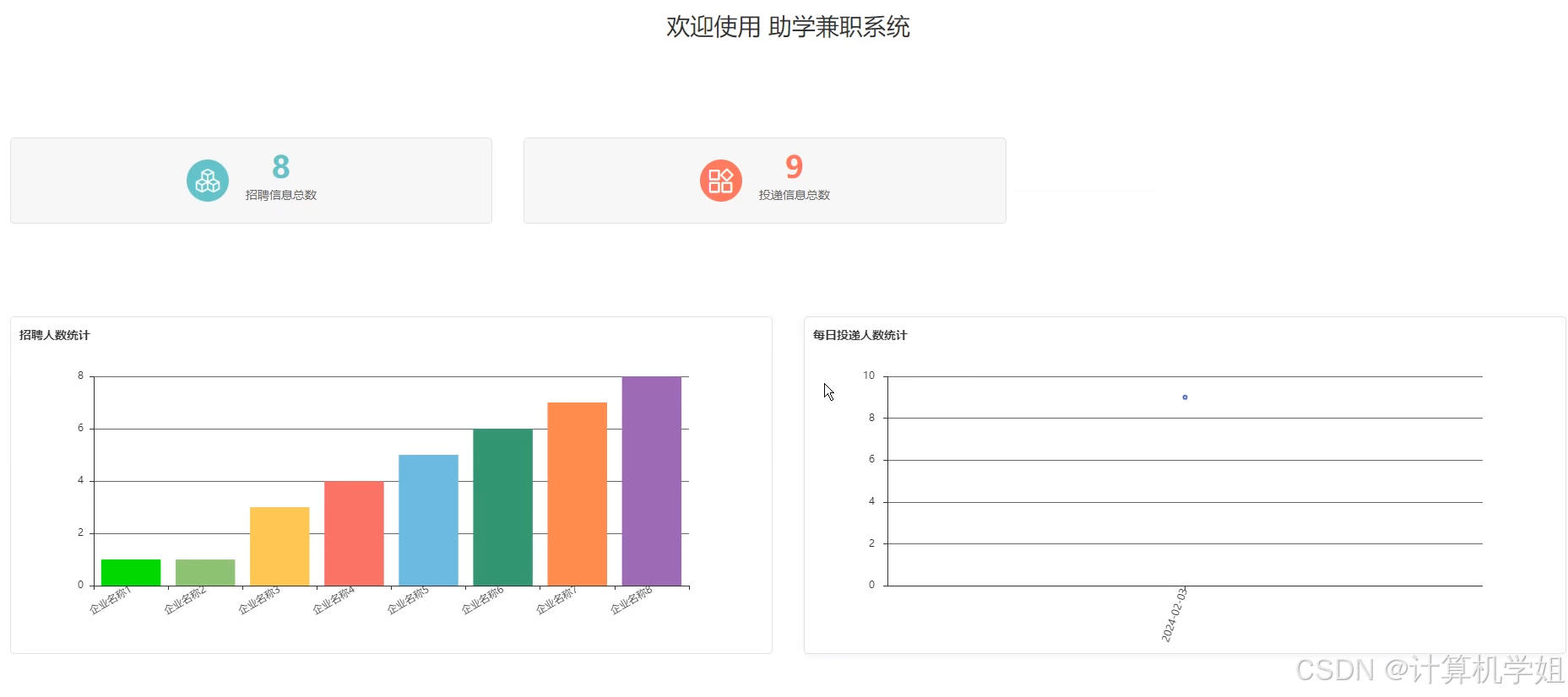Click the y-axis value 10 on daily chart
1568x697 pixels.
tap(869, 376)
